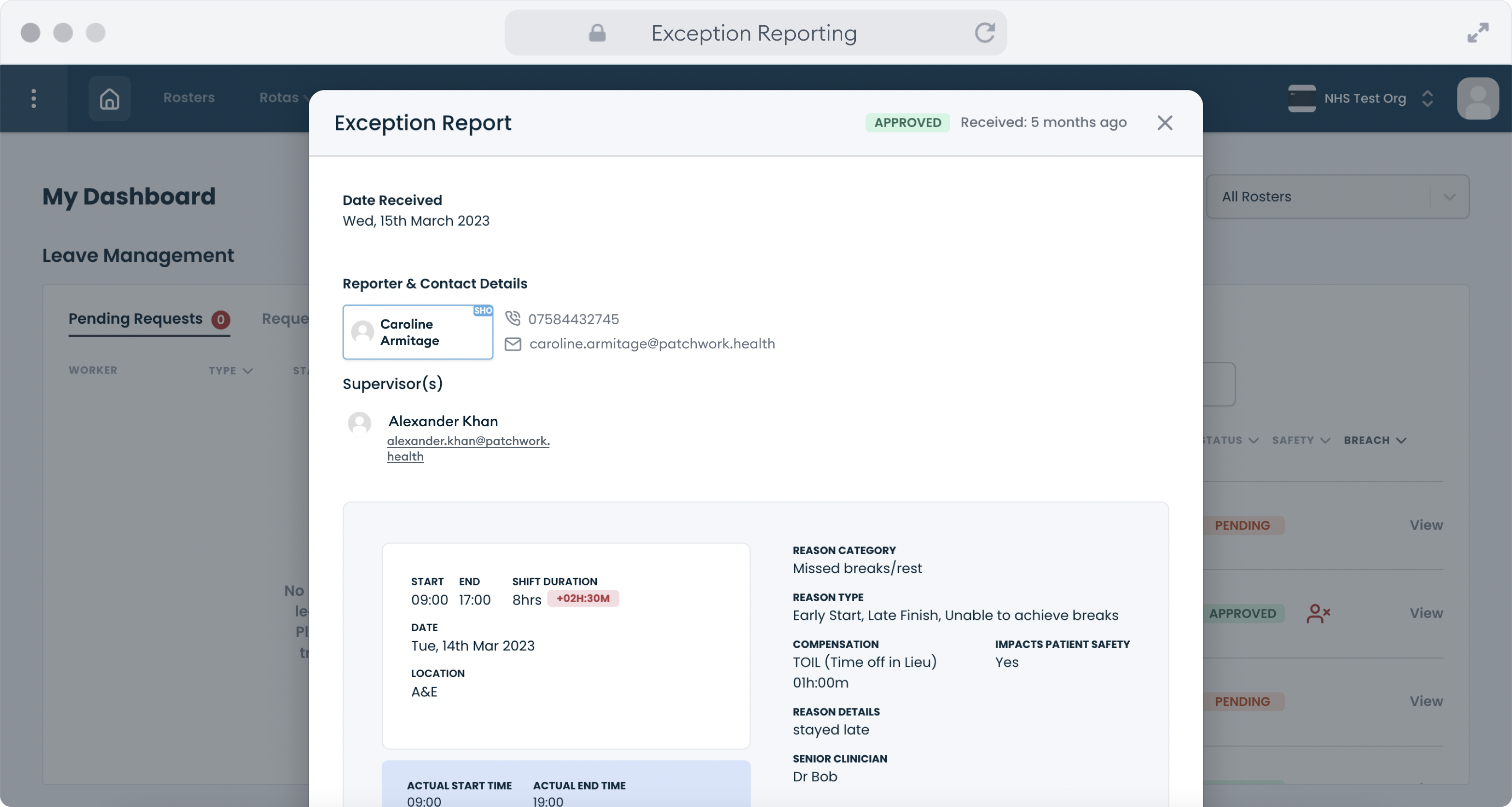Open the STATUS column filter

(1230, 440)
